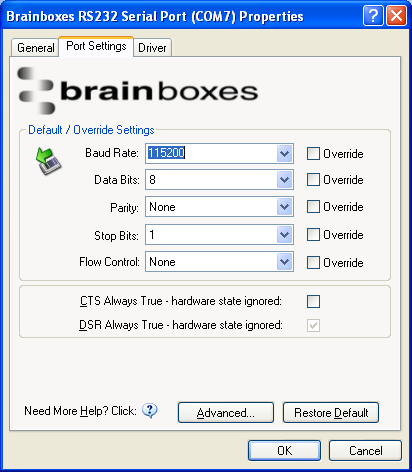The image size is (412, 472).
Task: Enable Override for Baud Rate
Action: coord(313,154)
